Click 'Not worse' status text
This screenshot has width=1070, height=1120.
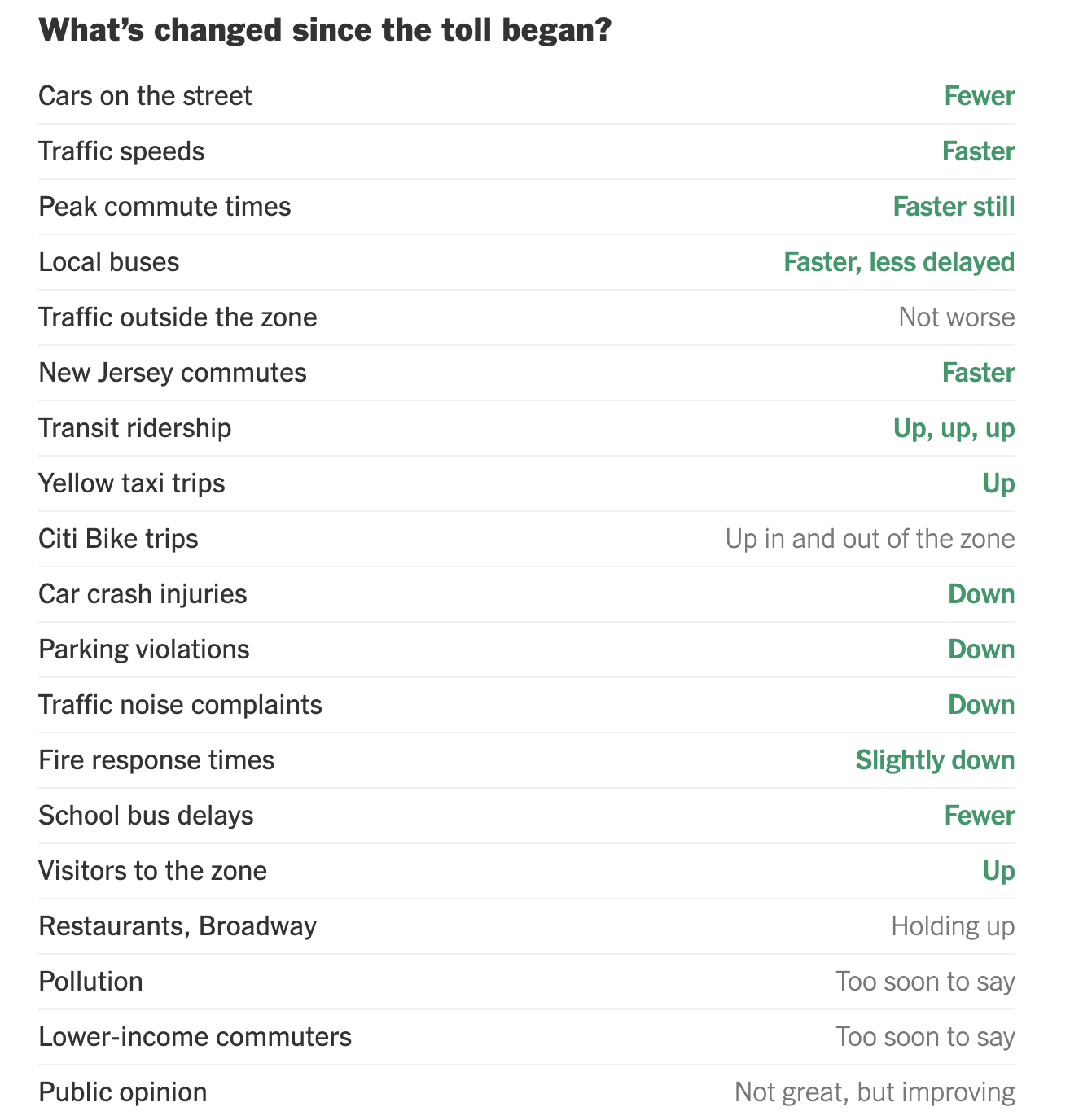(x=957, y=317)
